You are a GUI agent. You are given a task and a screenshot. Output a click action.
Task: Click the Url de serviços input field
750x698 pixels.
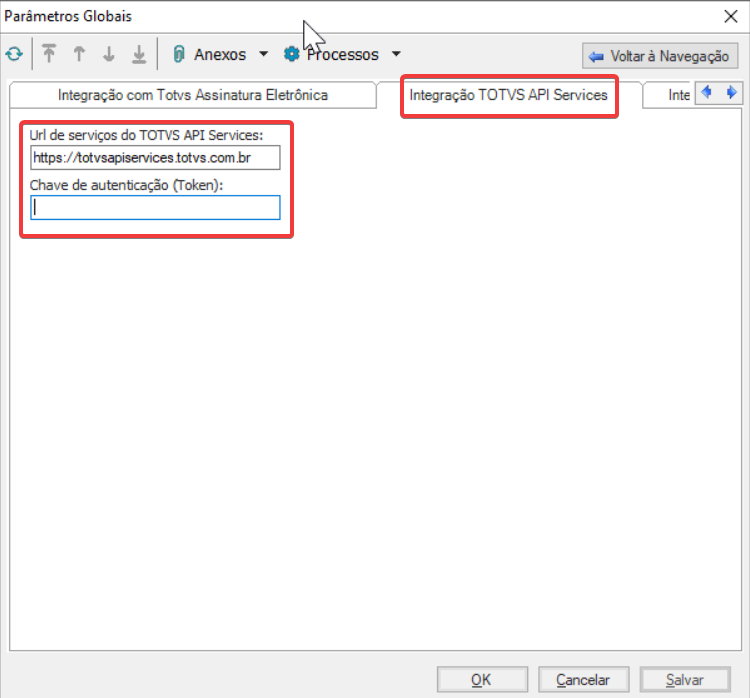coord(155,158)
